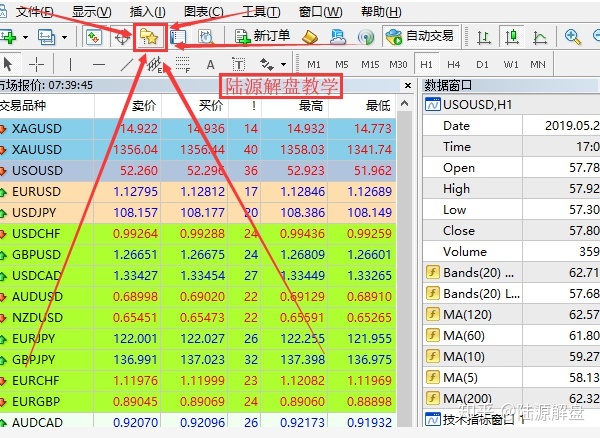Image resolution: width=600 pixels, height=438 pixels.
Task: Click the MA(120) indicator row
Action: (512, 314)
